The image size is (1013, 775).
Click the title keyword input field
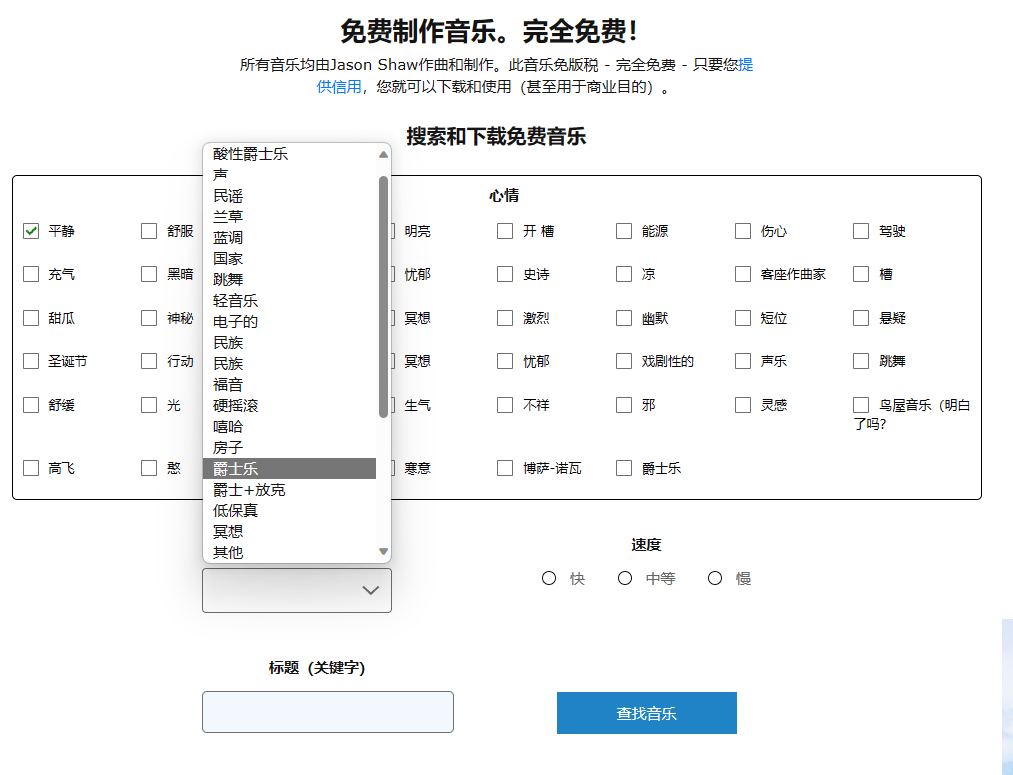pos(328,712)
